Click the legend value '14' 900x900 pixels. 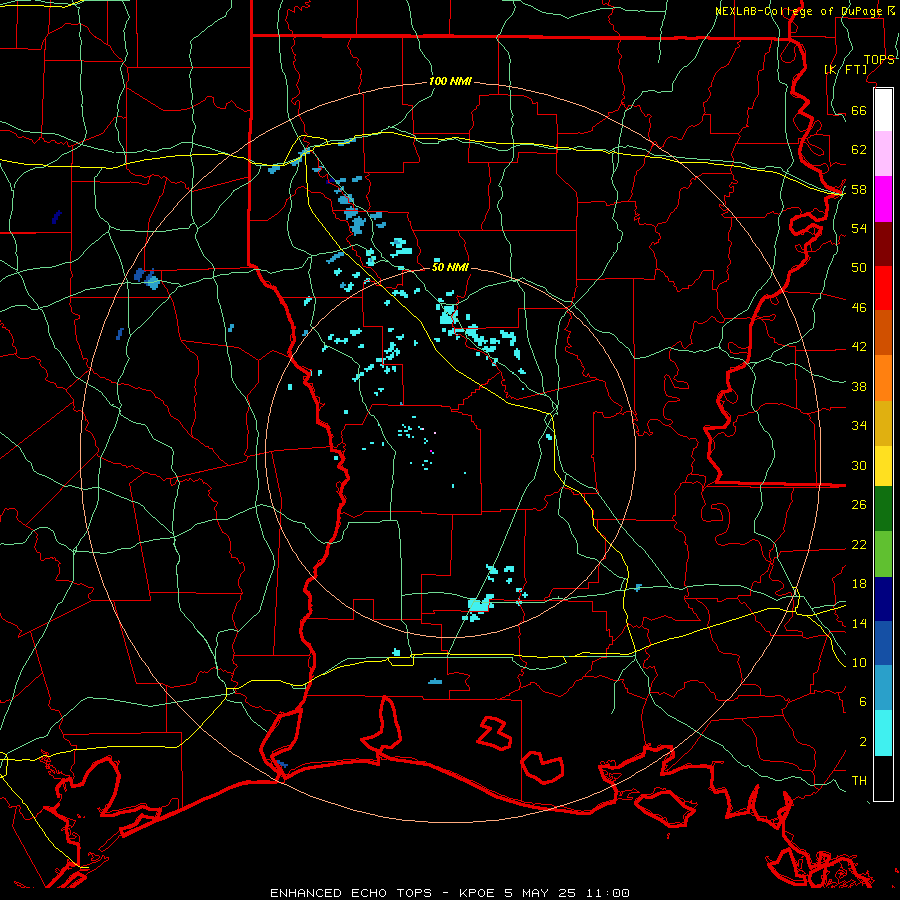859,623
